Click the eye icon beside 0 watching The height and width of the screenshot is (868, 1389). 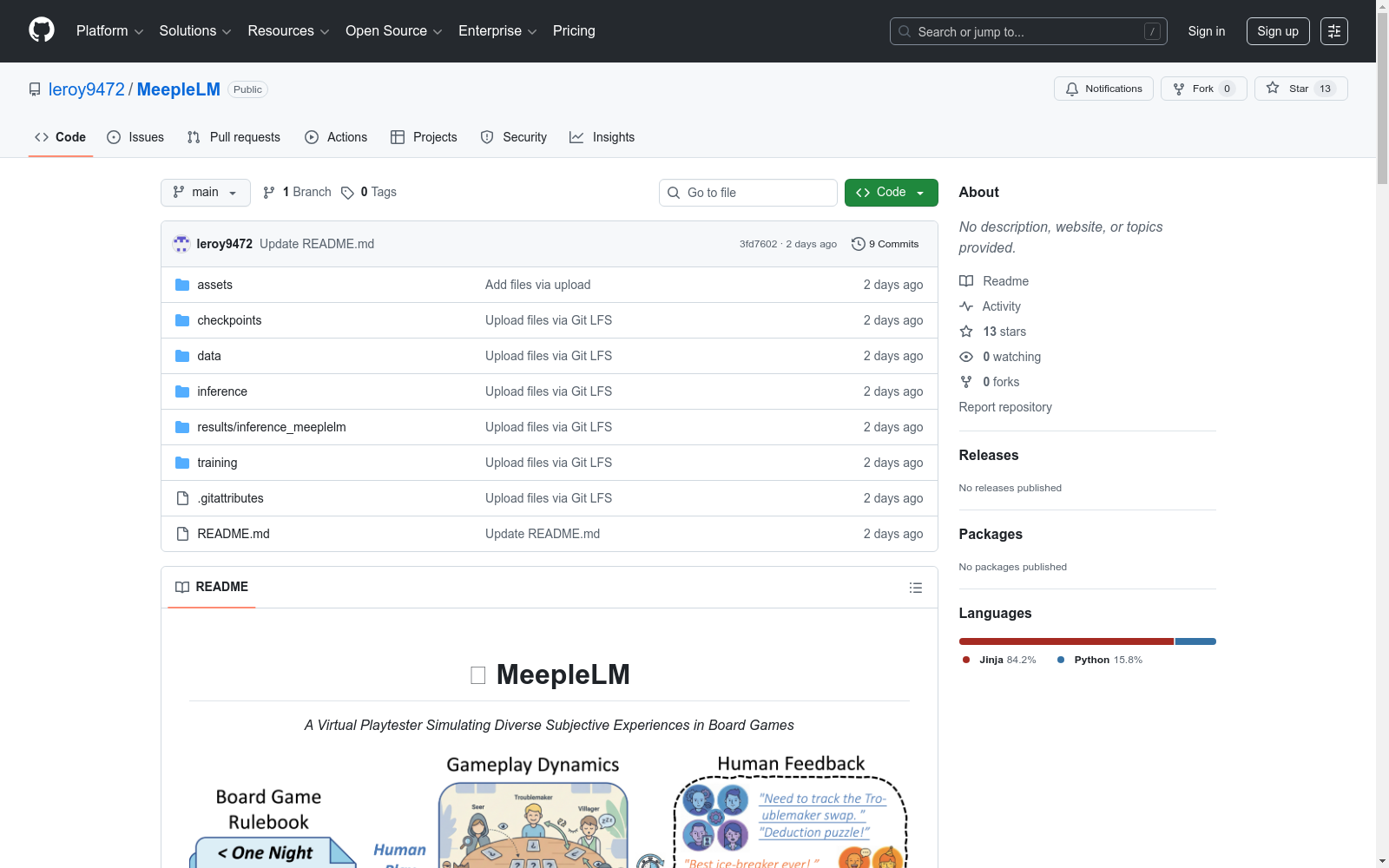[x=966, y=357]
